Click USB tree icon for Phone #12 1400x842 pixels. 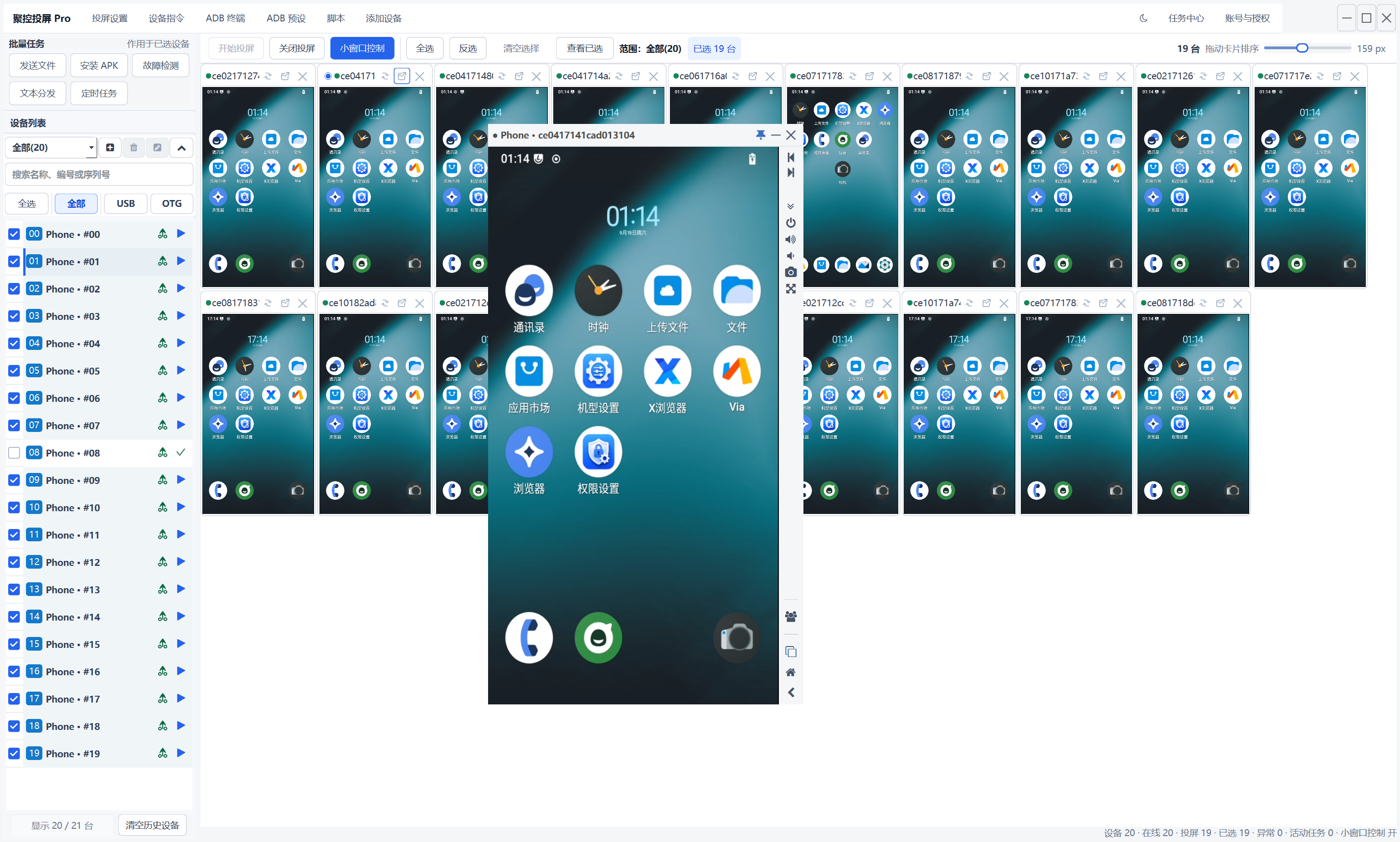(x=163, y=562)
